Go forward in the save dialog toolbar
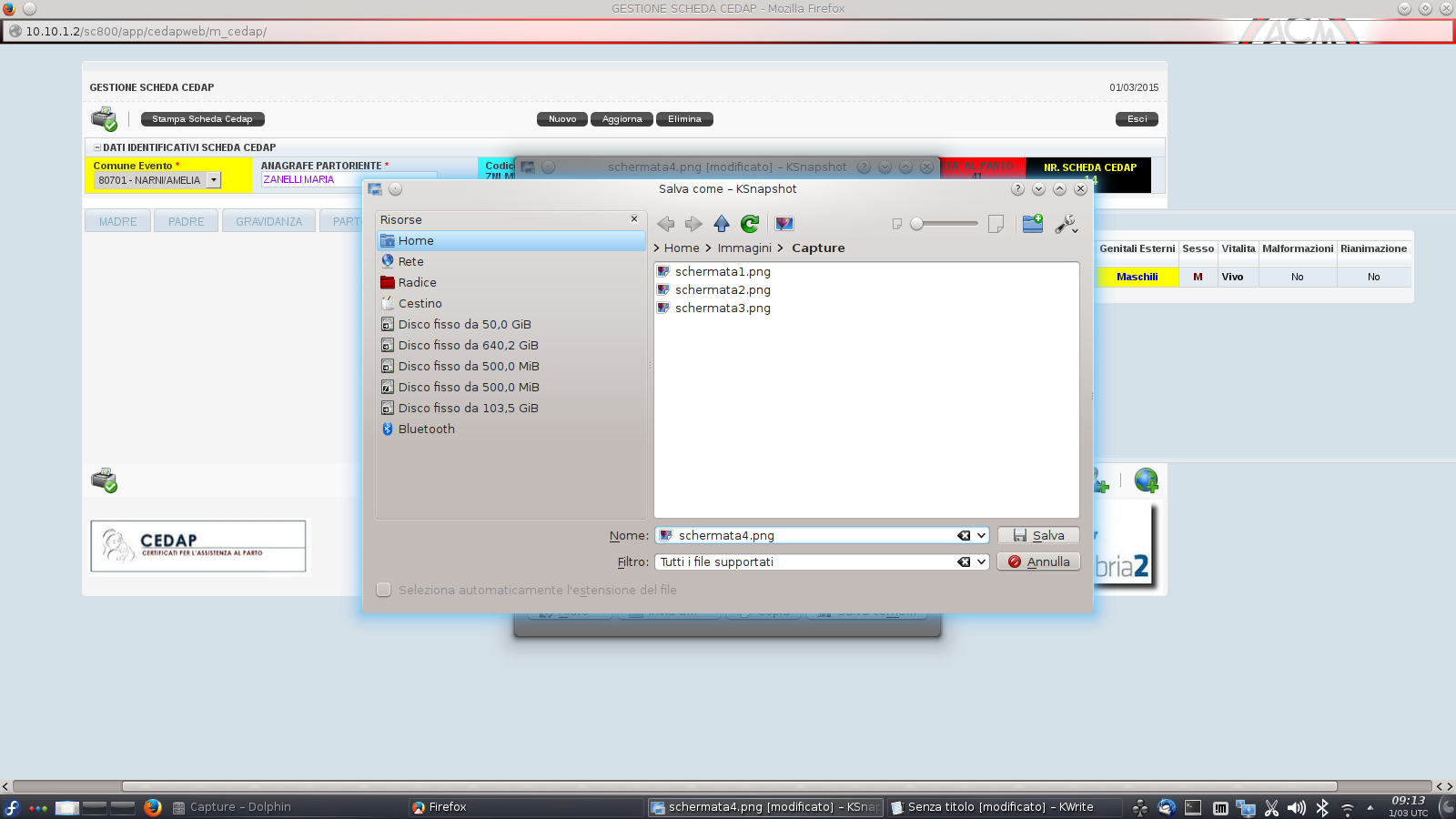 tap(693, 224)
